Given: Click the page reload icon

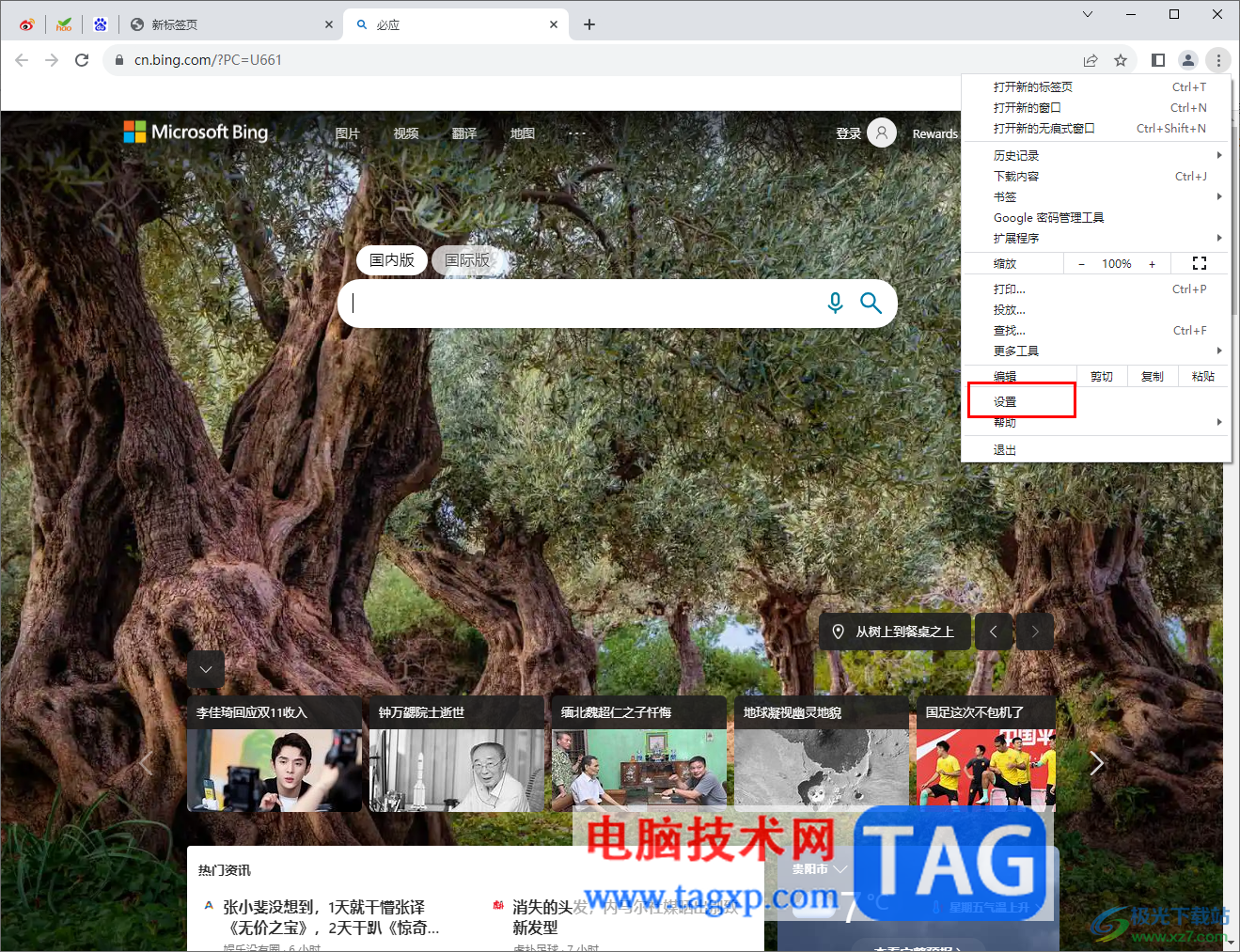Looking at the screenshot, I should tap(82, 59).
